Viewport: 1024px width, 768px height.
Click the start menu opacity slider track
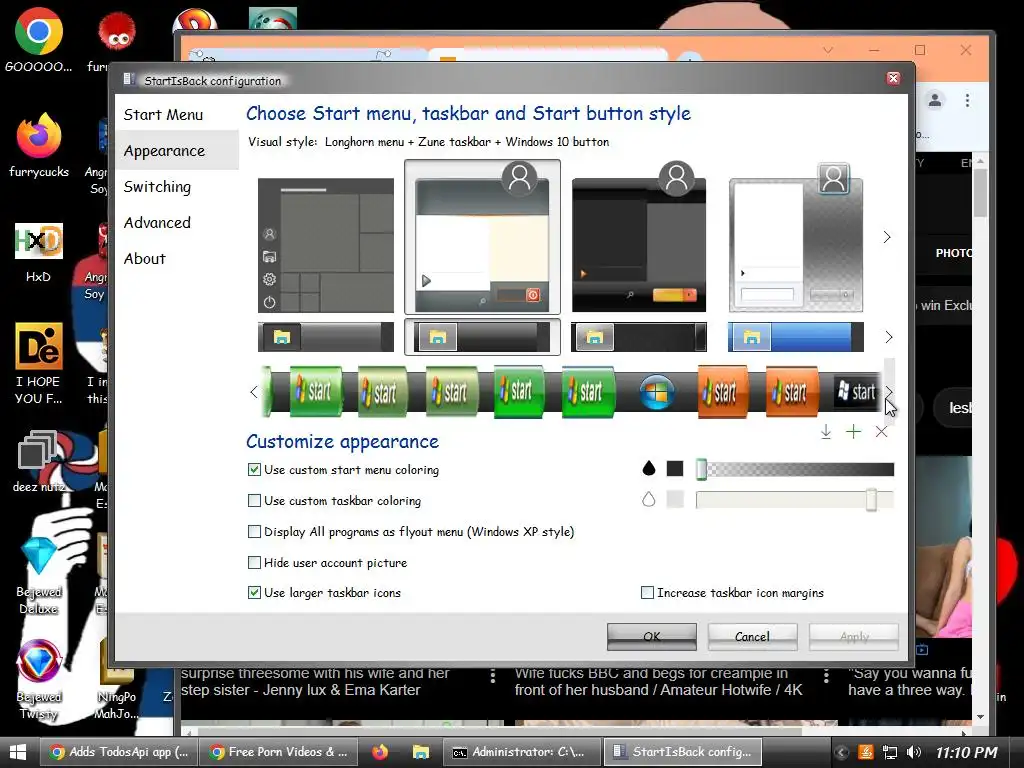point(795,469)
